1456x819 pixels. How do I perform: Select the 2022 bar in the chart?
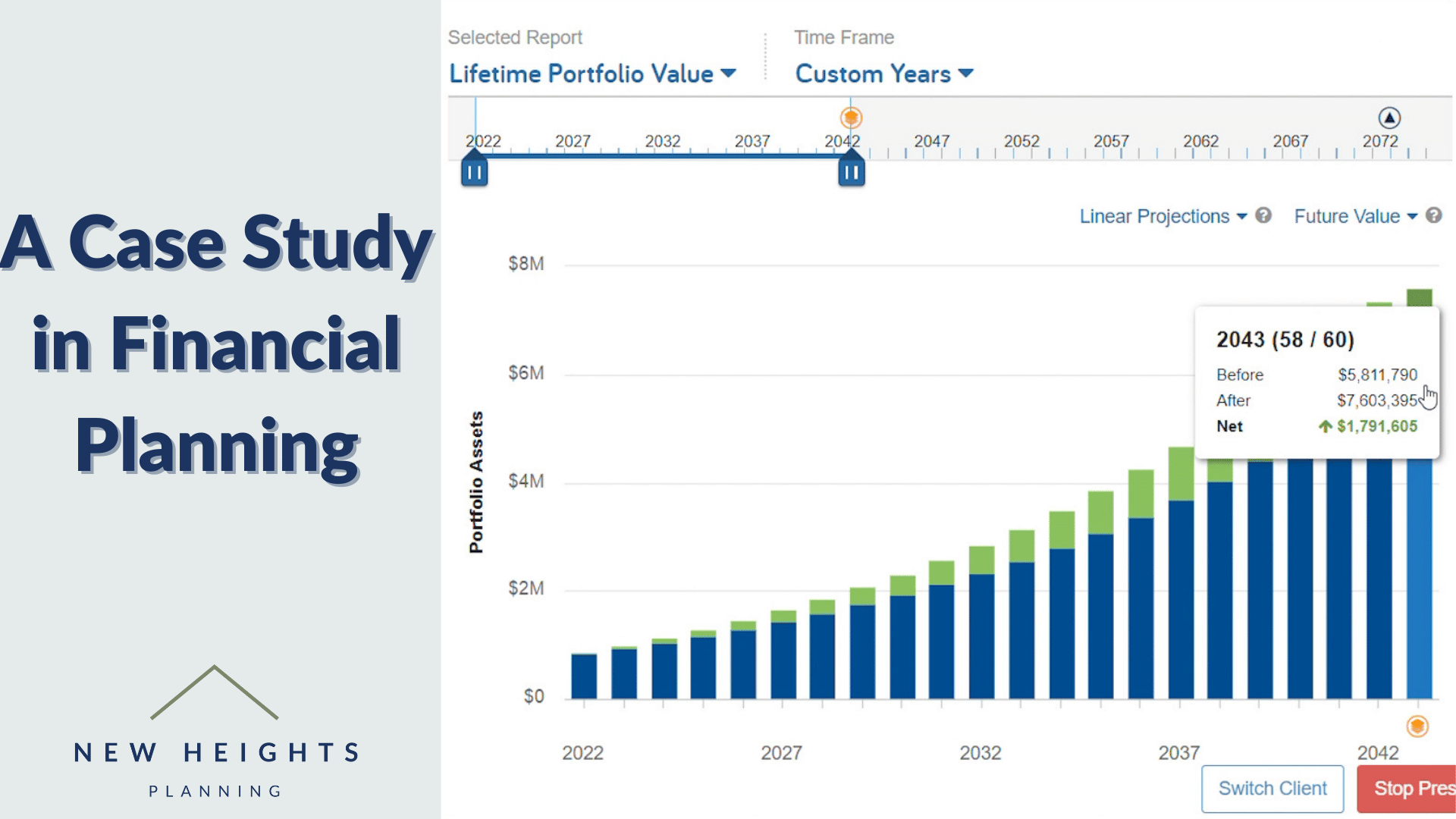584,676
